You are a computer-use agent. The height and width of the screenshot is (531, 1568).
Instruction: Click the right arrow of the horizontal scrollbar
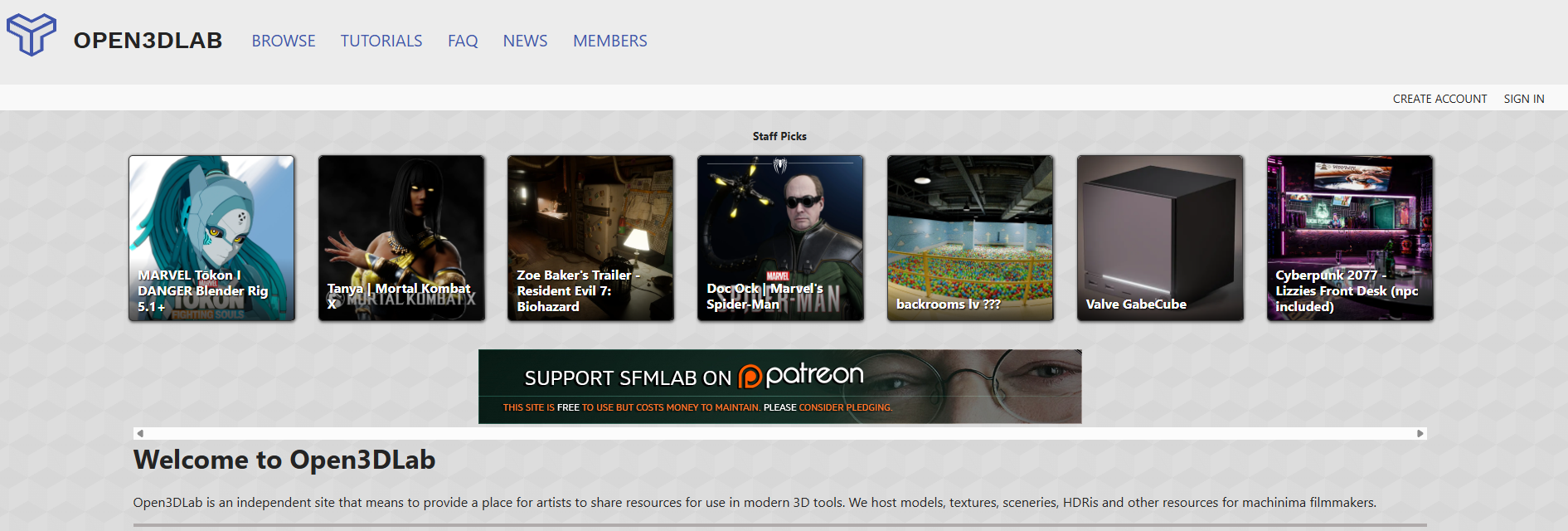click(1420, 433)
